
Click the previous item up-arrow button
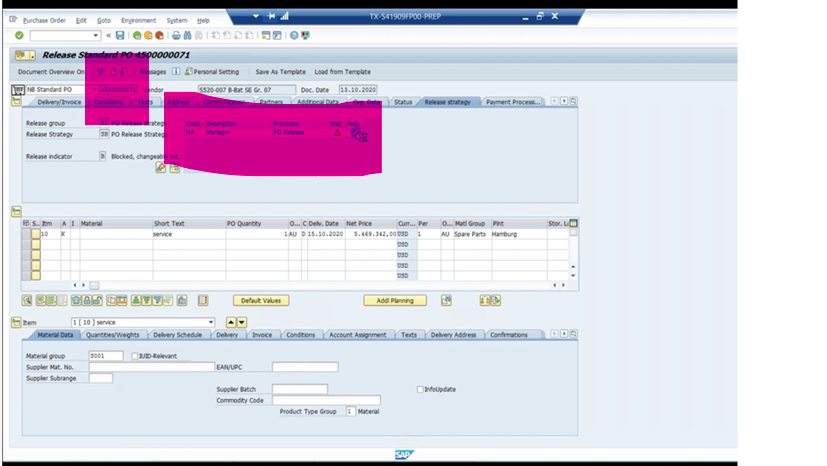(231, 322)
